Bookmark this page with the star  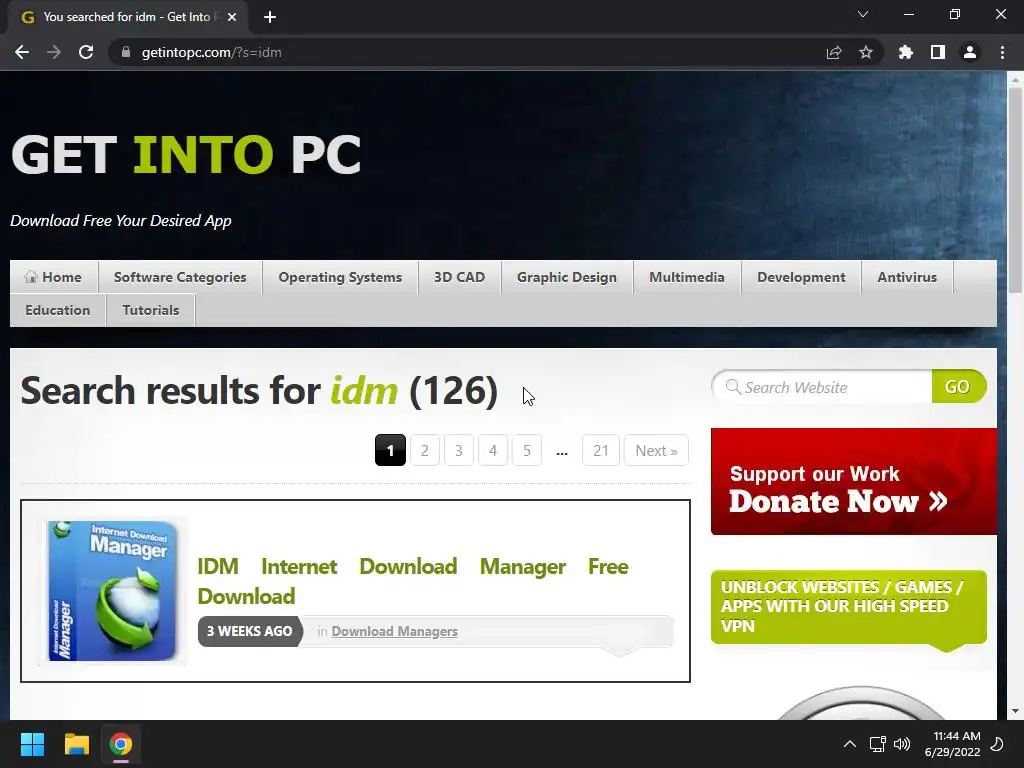click(866, 52)
